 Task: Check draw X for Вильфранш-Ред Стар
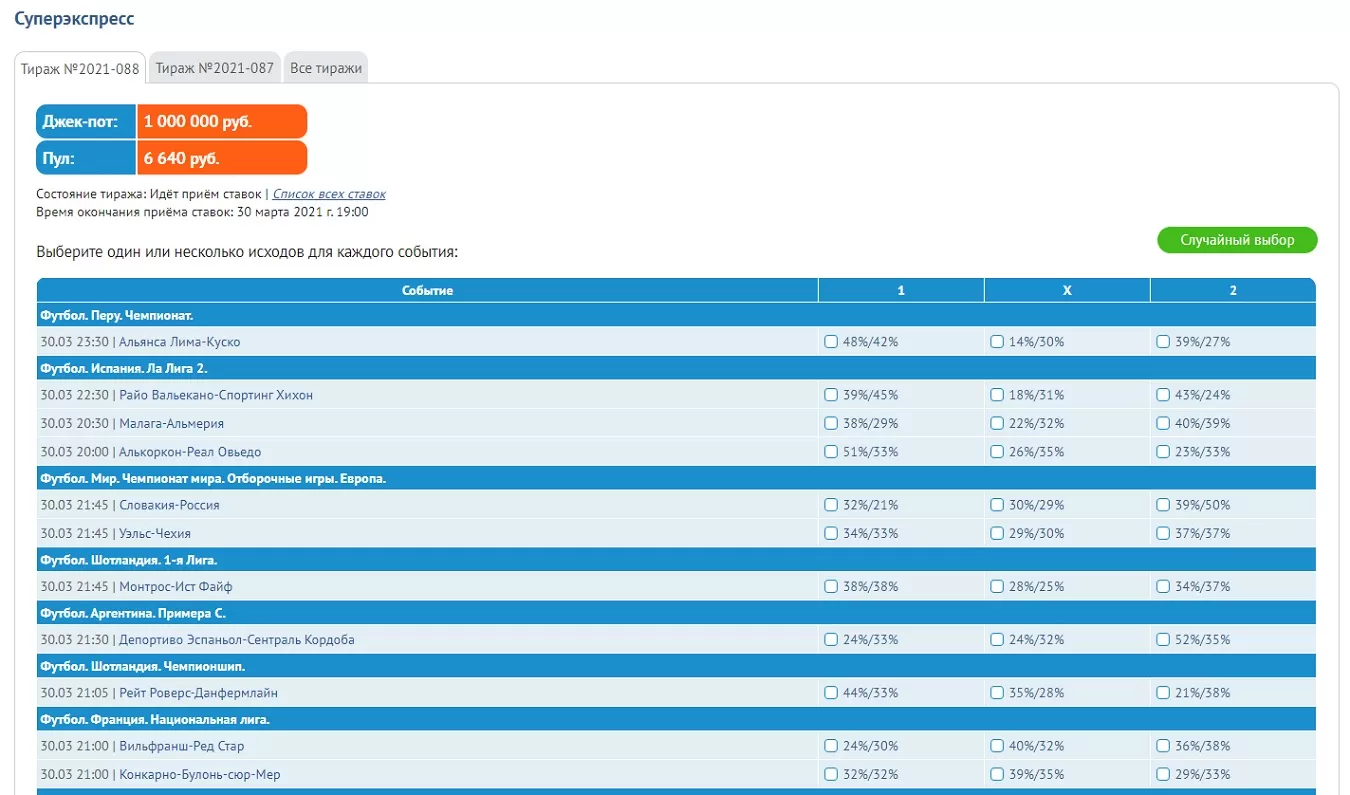[x=997, y=746]
